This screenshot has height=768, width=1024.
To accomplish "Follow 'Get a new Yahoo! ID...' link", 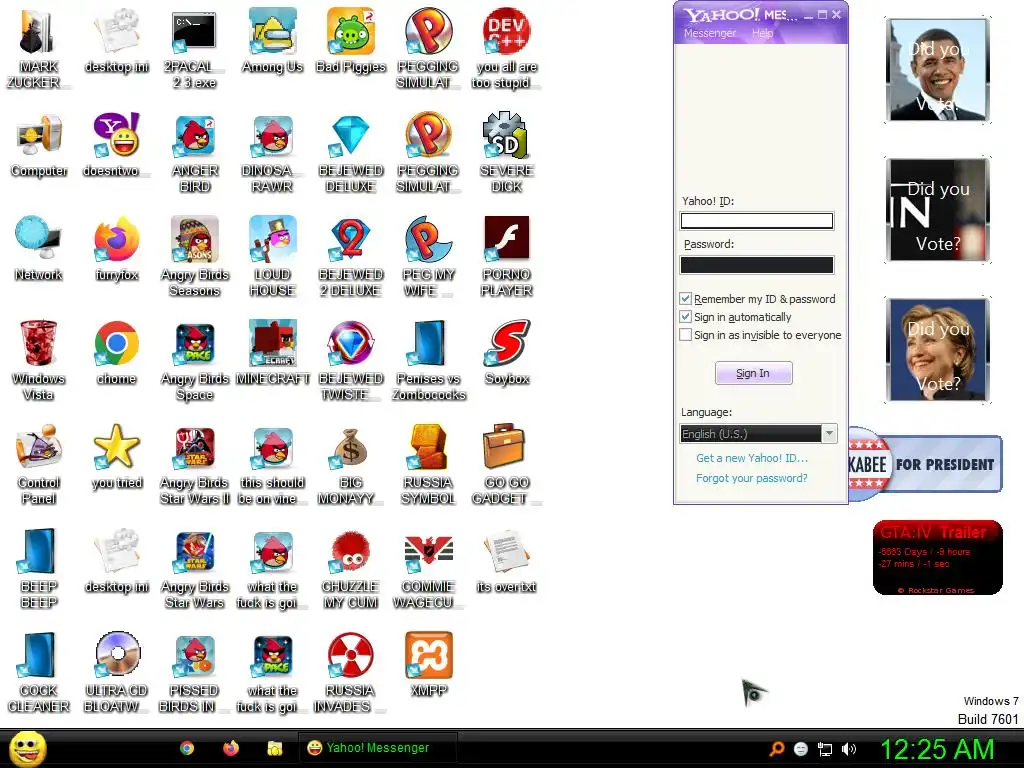I will point(752,458).
